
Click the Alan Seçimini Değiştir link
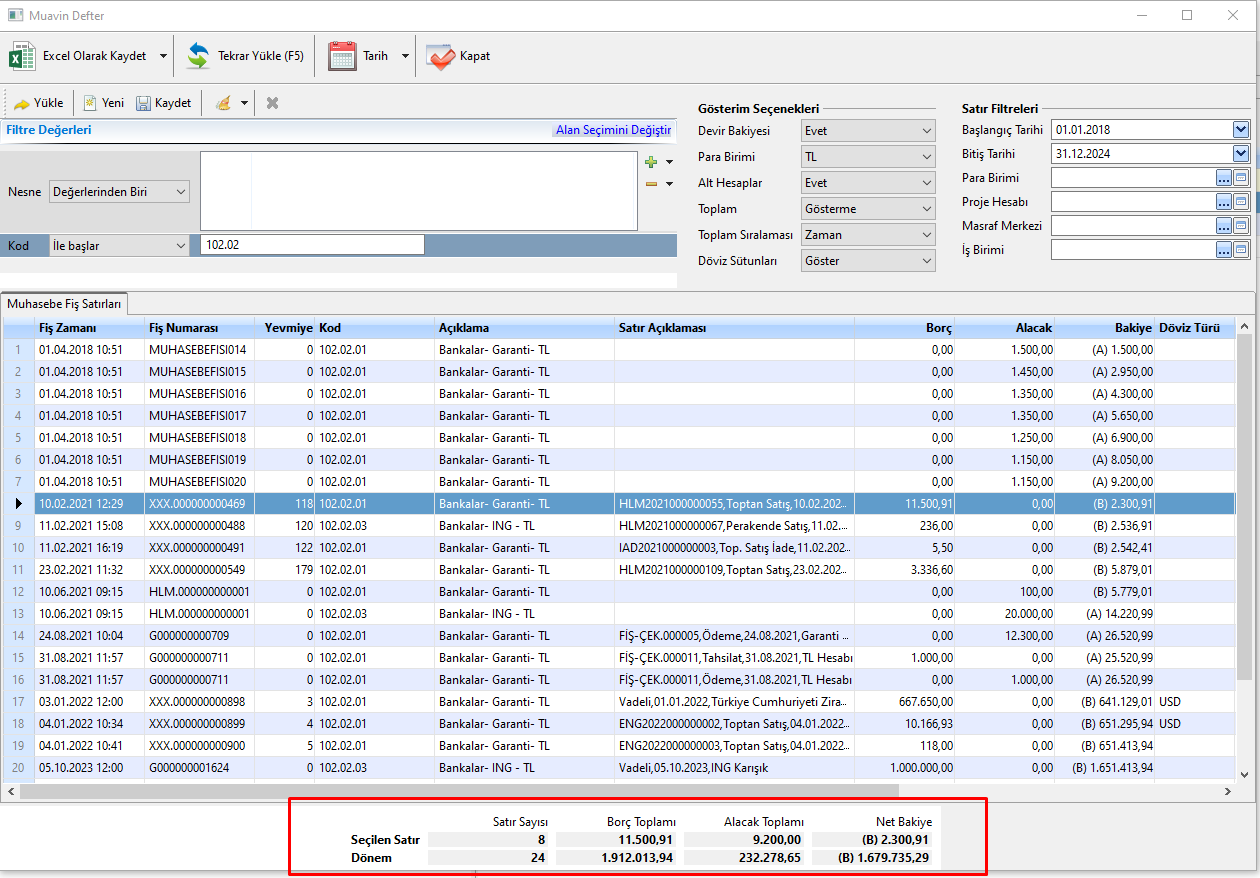click(613, 130)
